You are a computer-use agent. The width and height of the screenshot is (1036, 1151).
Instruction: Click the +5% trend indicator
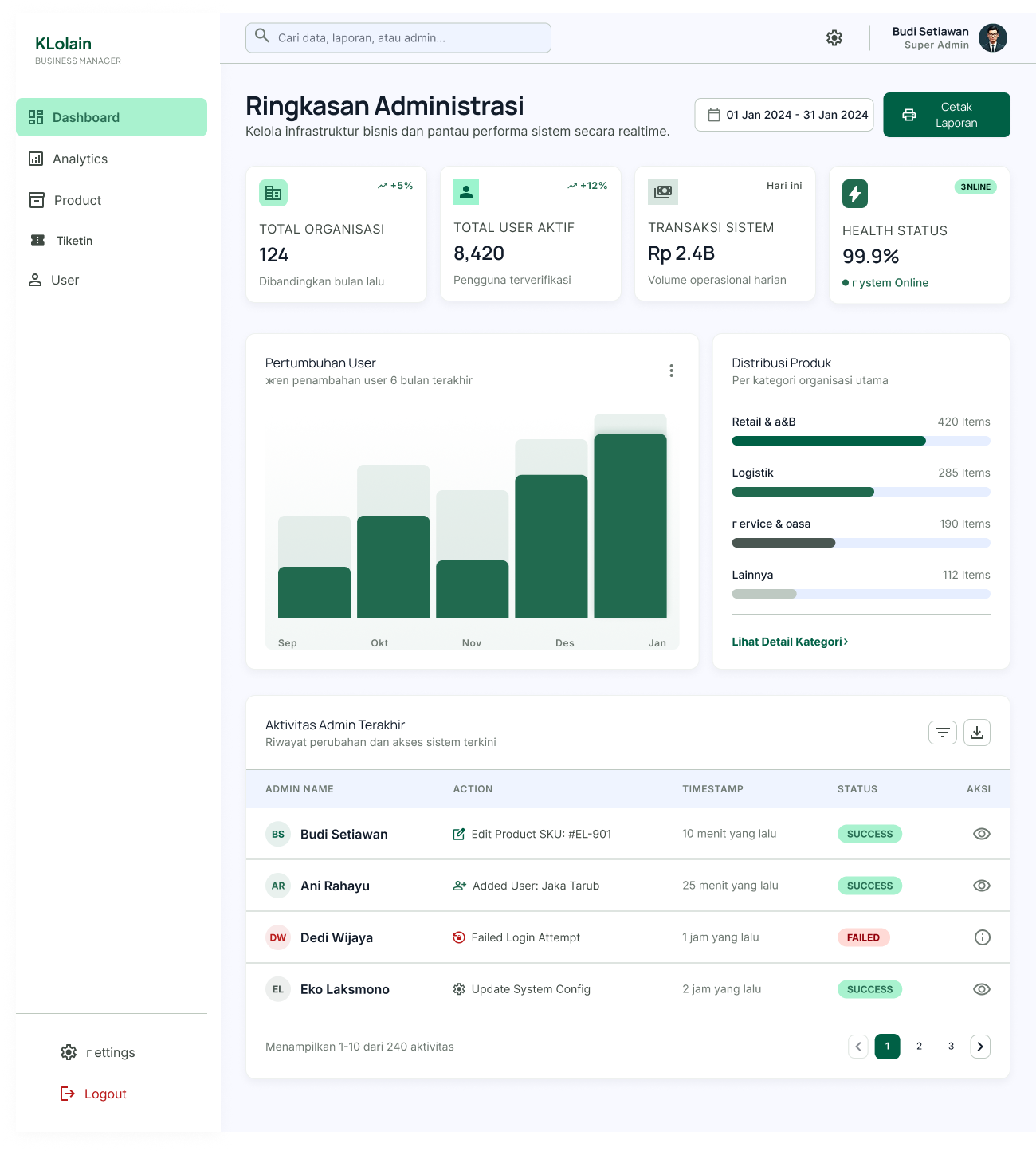tap(395, 186)
